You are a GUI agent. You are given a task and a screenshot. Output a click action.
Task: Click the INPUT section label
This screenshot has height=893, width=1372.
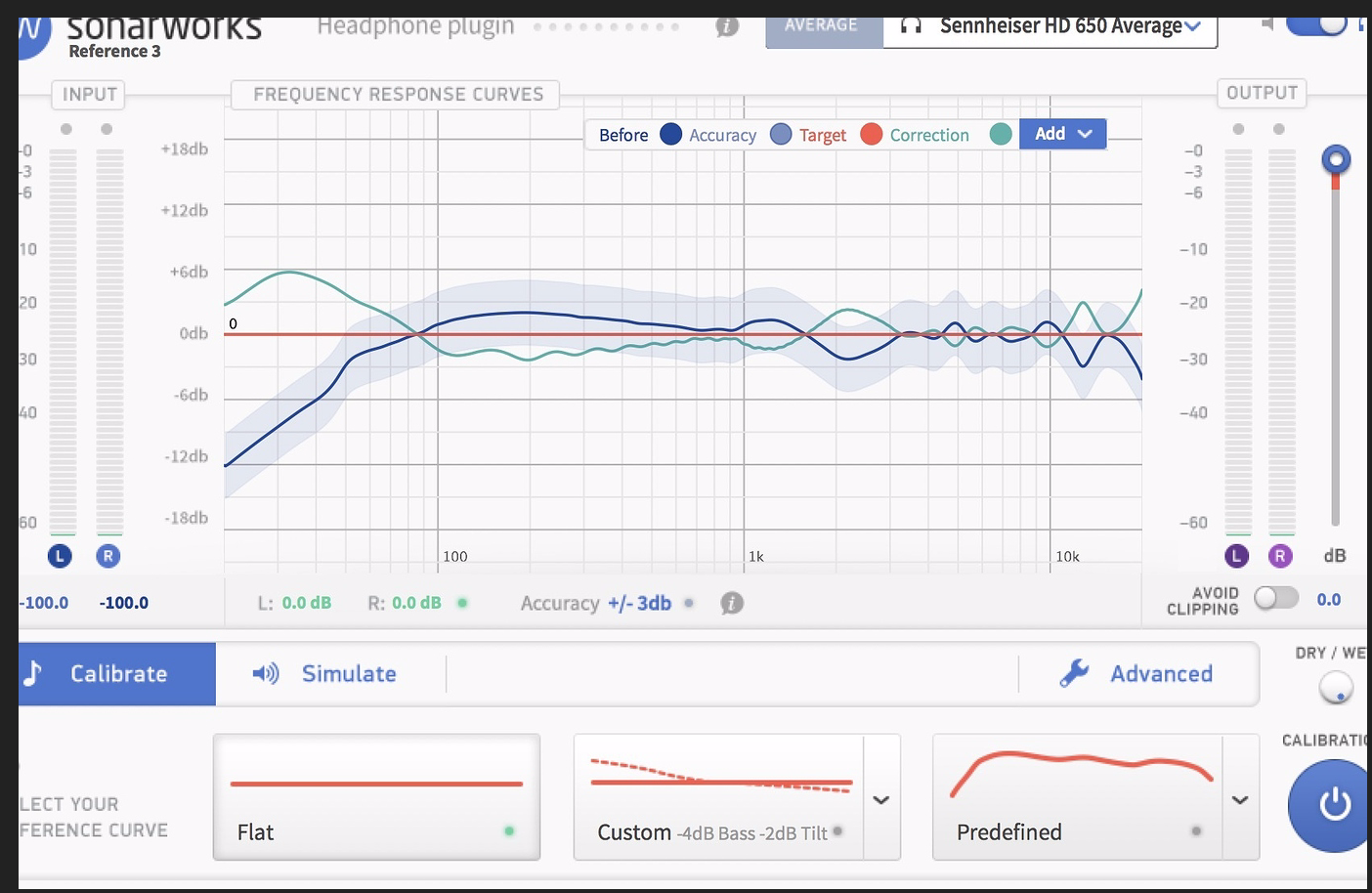[89, 95]
